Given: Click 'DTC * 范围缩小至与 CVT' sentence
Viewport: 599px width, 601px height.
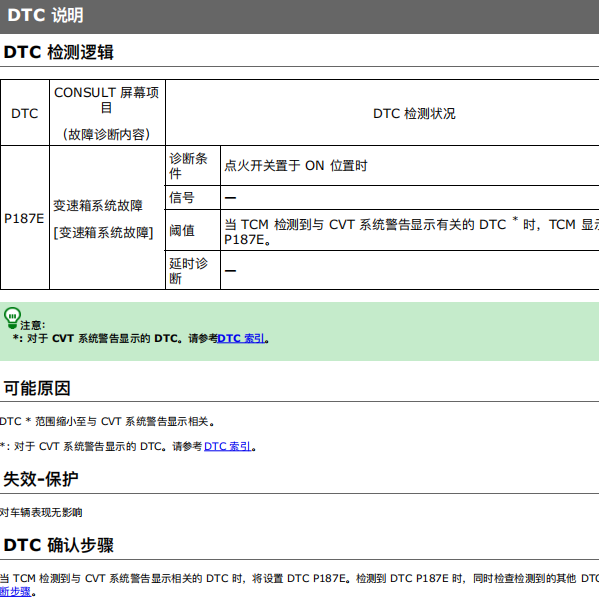Looking at the screenshot, I should pyautogui.click(x=108, y=422).
